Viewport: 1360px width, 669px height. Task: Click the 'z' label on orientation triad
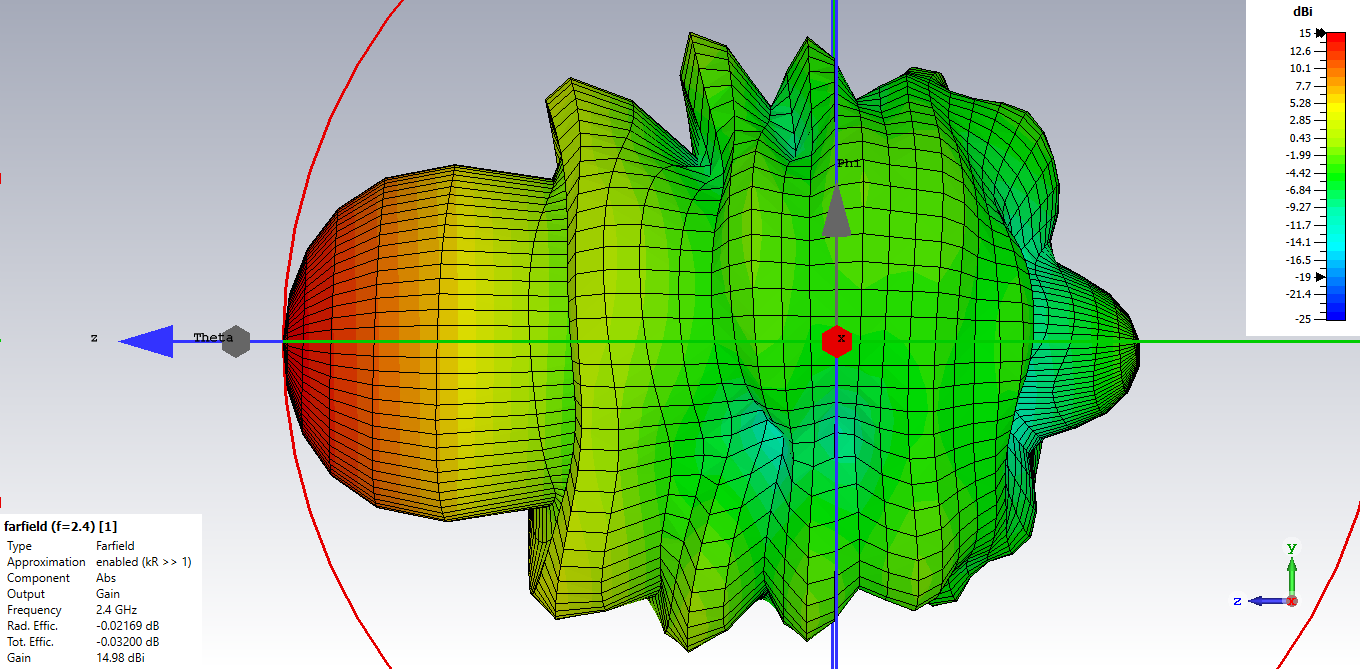click(x=1238, y=601)
